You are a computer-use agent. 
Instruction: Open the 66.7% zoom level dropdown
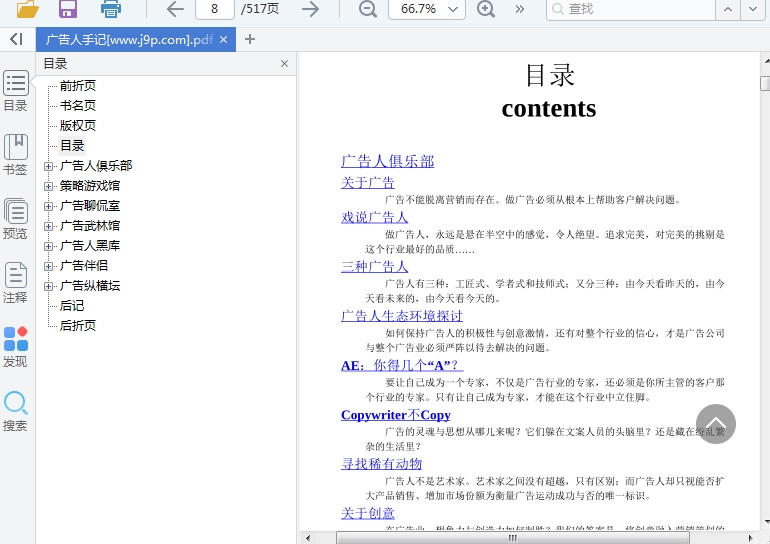pyautogui.click(x=426, y=9)
